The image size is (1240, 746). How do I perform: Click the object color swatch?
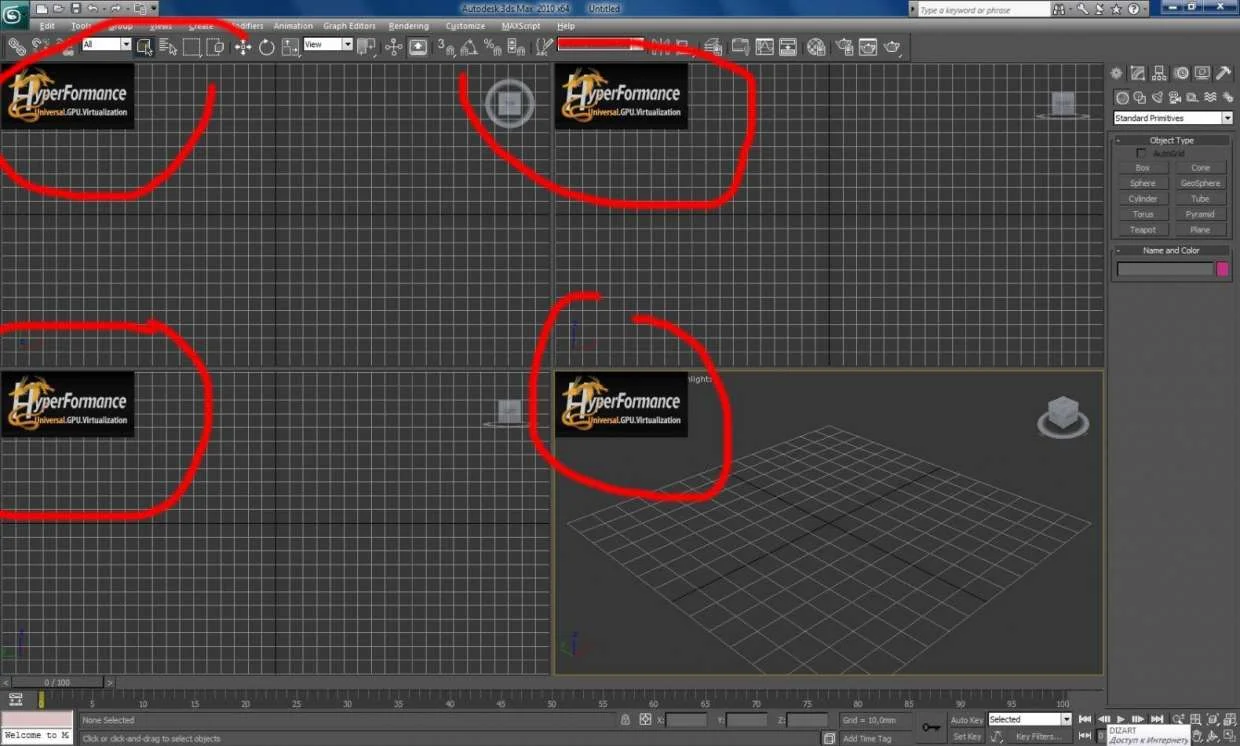point(1222,269)
